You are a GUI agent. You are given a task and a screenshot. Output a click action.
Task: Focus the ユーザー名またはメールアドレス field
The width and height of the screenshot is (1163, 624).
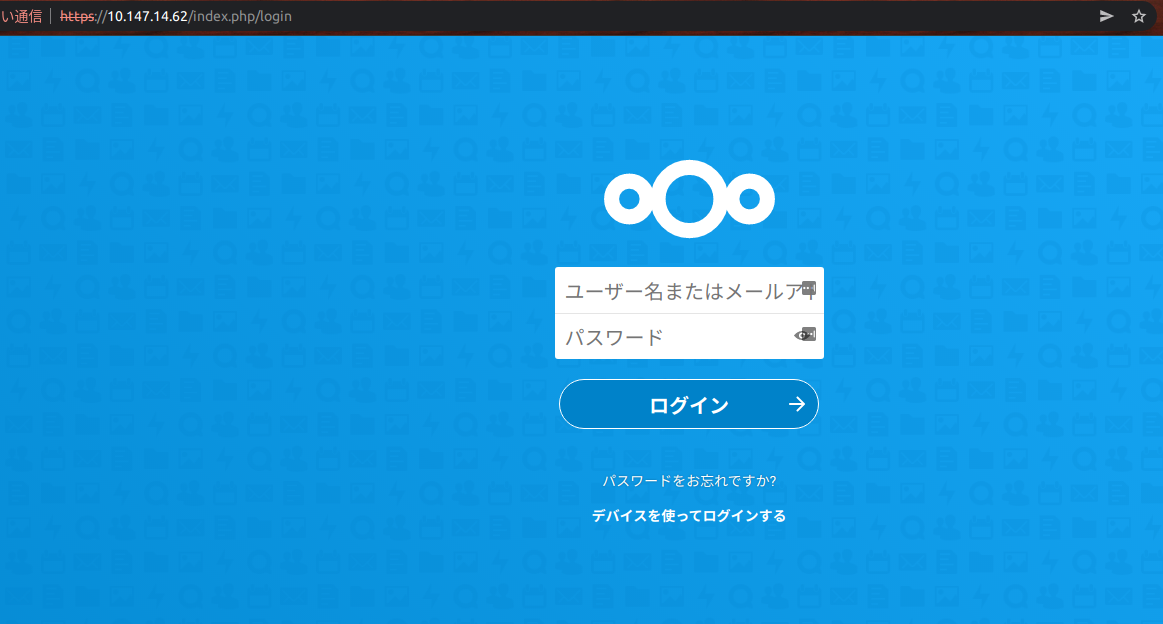point(689,291)
